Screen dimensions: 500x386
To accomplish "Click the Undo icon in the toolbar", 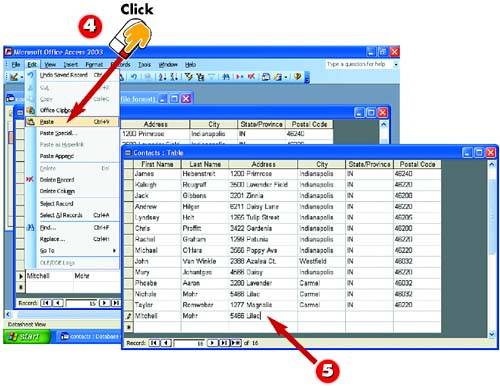I will pos(134,77).
